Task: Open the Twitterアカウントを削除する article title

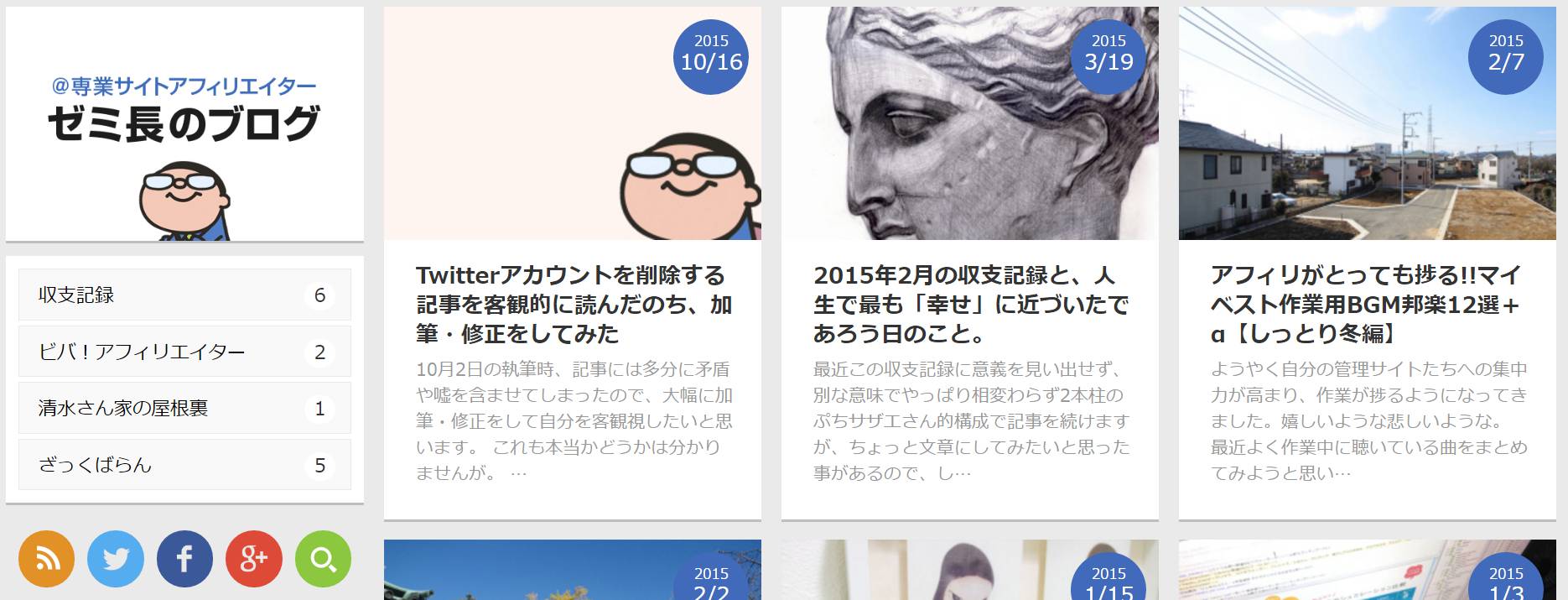Action: pyautogui.click(x=574, y=305)
